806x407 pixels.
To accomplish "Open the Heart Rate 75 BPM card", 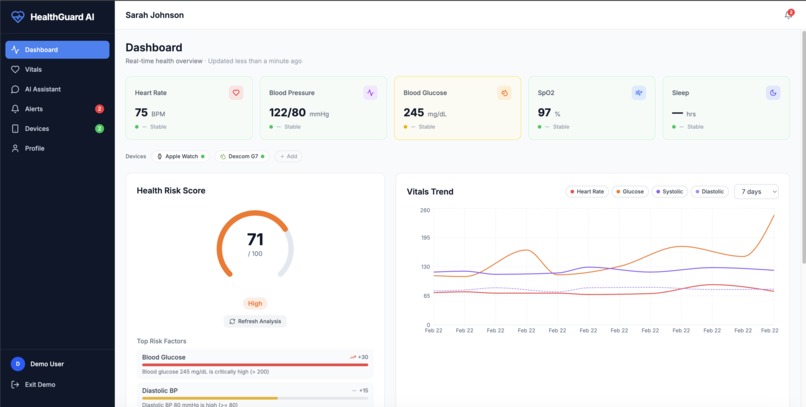I will tap(189, 108).
